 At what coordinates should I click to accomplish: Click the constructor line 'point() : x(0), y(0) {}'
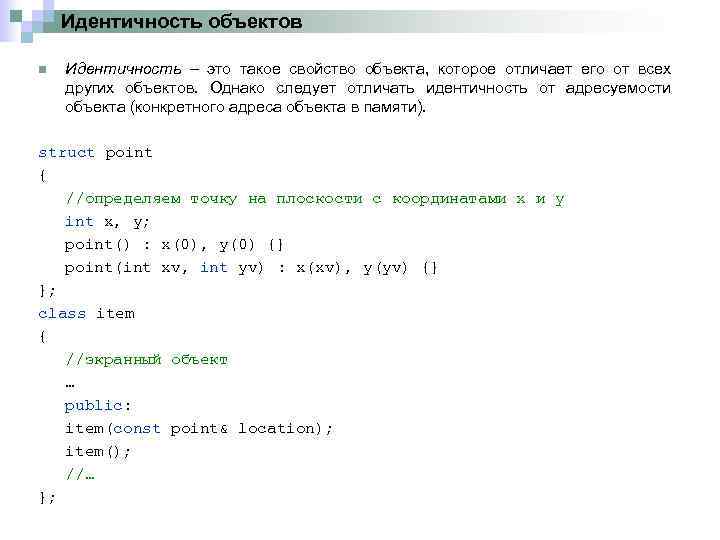click(174, 245)
